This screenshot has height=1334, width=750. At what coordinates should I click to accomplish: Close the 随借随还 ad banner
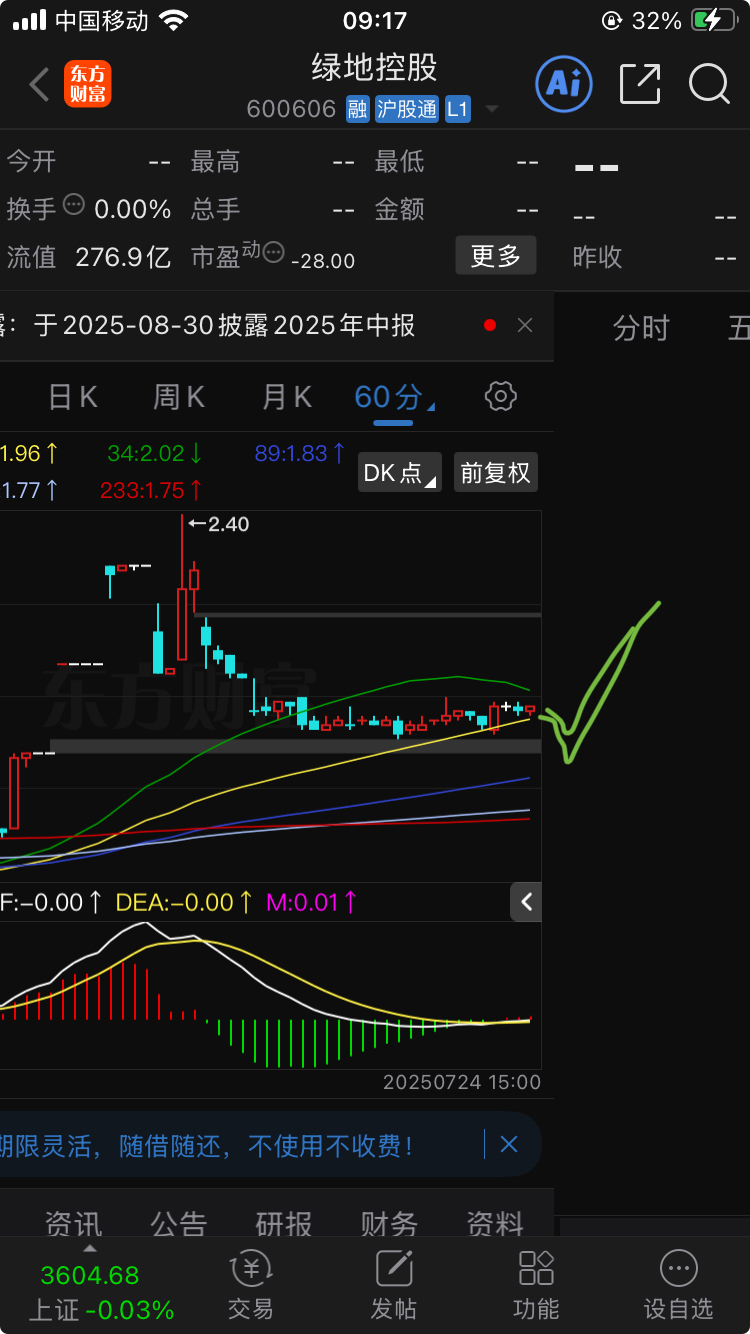point(509,1144)
